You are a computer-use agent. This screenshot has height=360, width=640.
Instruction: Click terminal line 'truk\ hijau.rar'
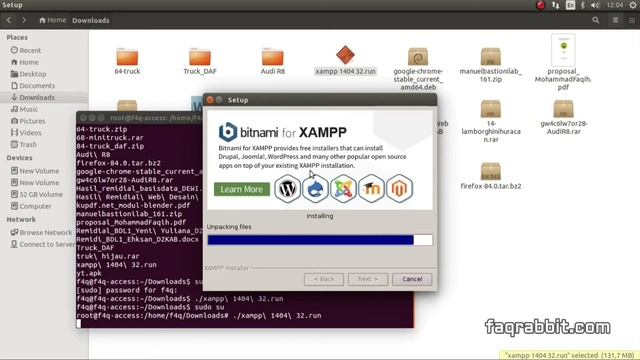(108, 256)
